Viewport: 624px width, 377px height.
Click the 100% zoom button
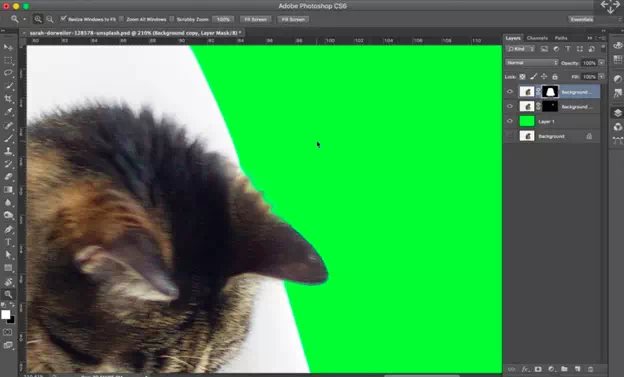pyautogui.click(x=223, y=19)
